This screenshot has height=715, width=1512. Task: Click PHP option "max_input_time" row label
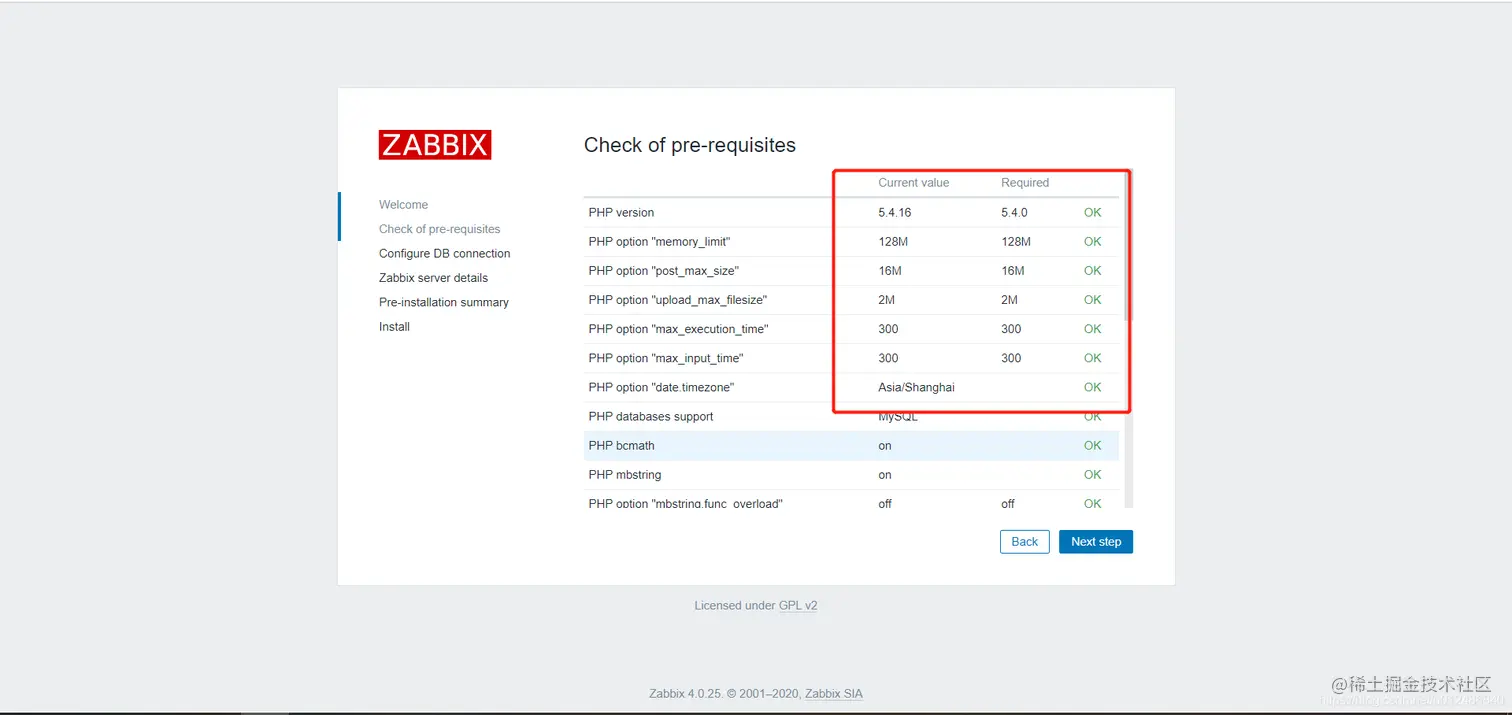click(666, 358)
